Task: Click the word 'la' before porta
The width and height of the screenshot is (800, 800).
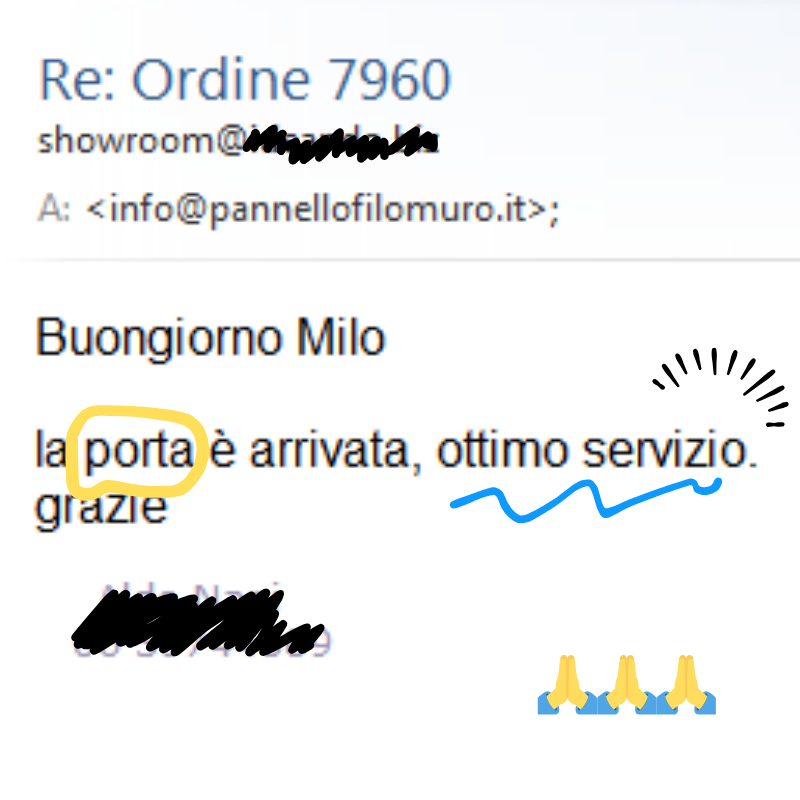Action: pyautogui.click(x=50, y=449)
